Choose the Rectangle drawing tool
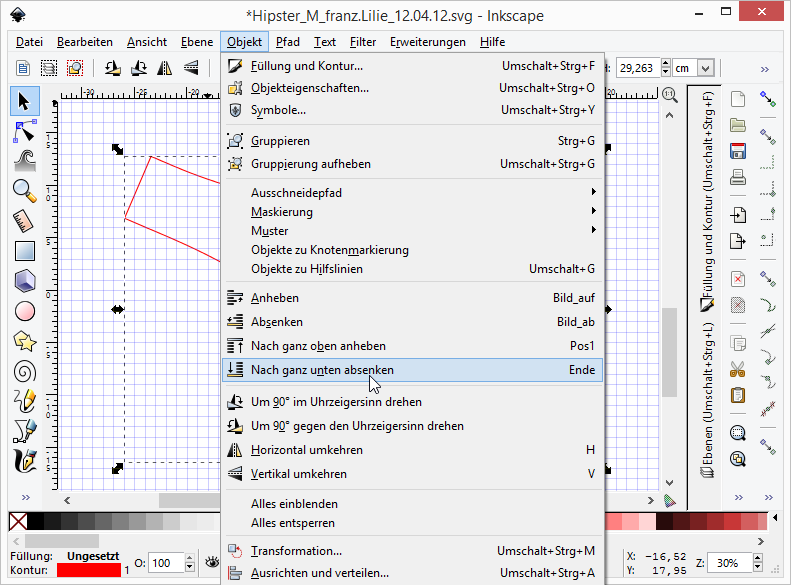The width and height of the screenshot is (791, 585). 25,251
